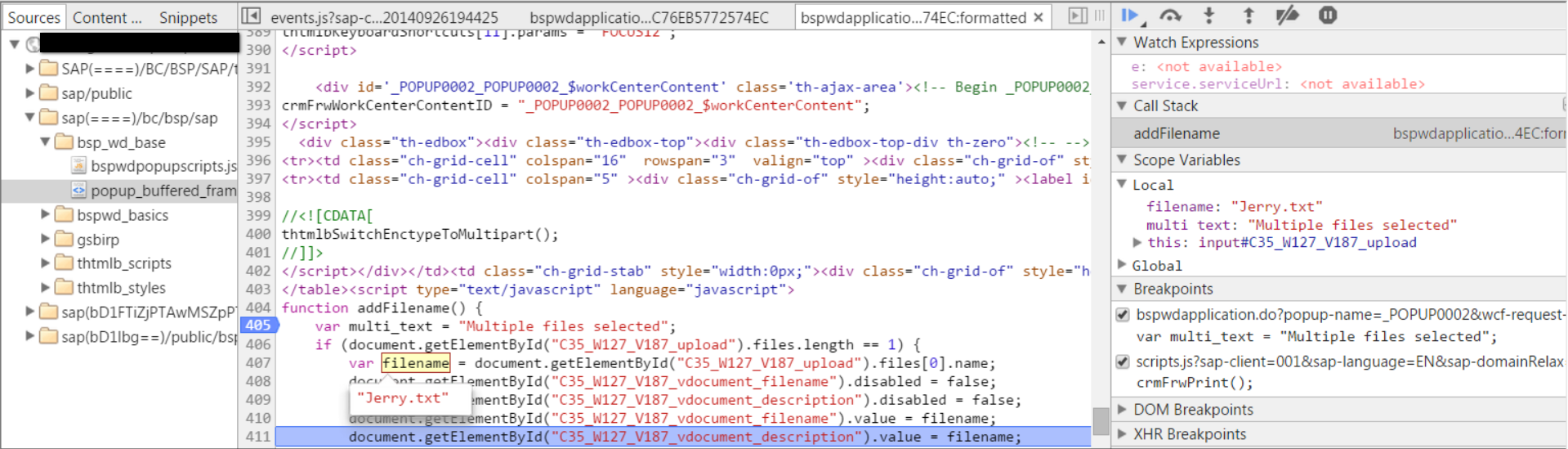Expand the gsbirp folder
The height and width of the screenshot is (449, 1568).
click(x=46, y=239)
